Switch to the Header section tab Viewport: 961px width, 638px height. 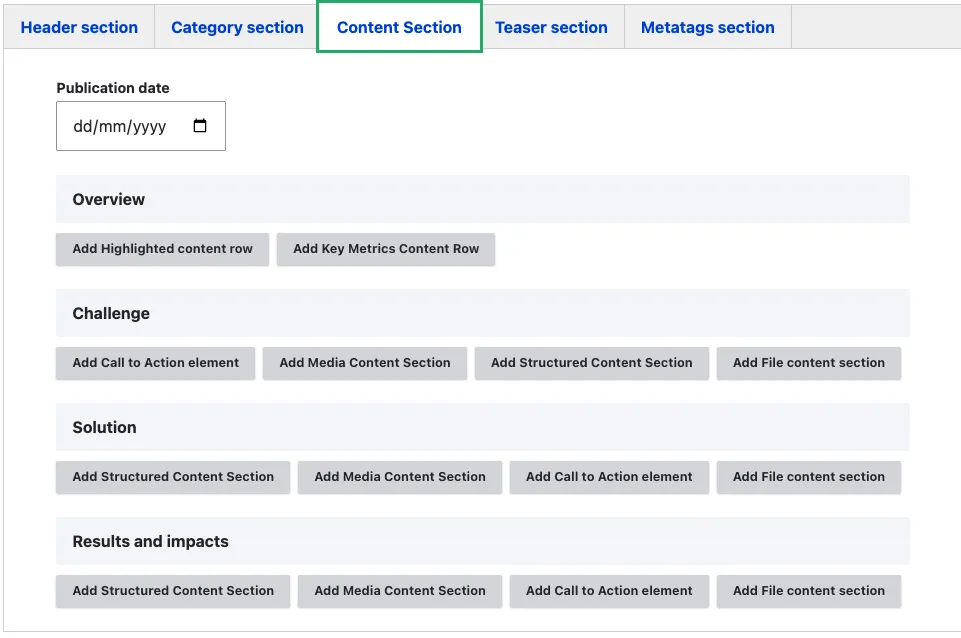point(79,27)
